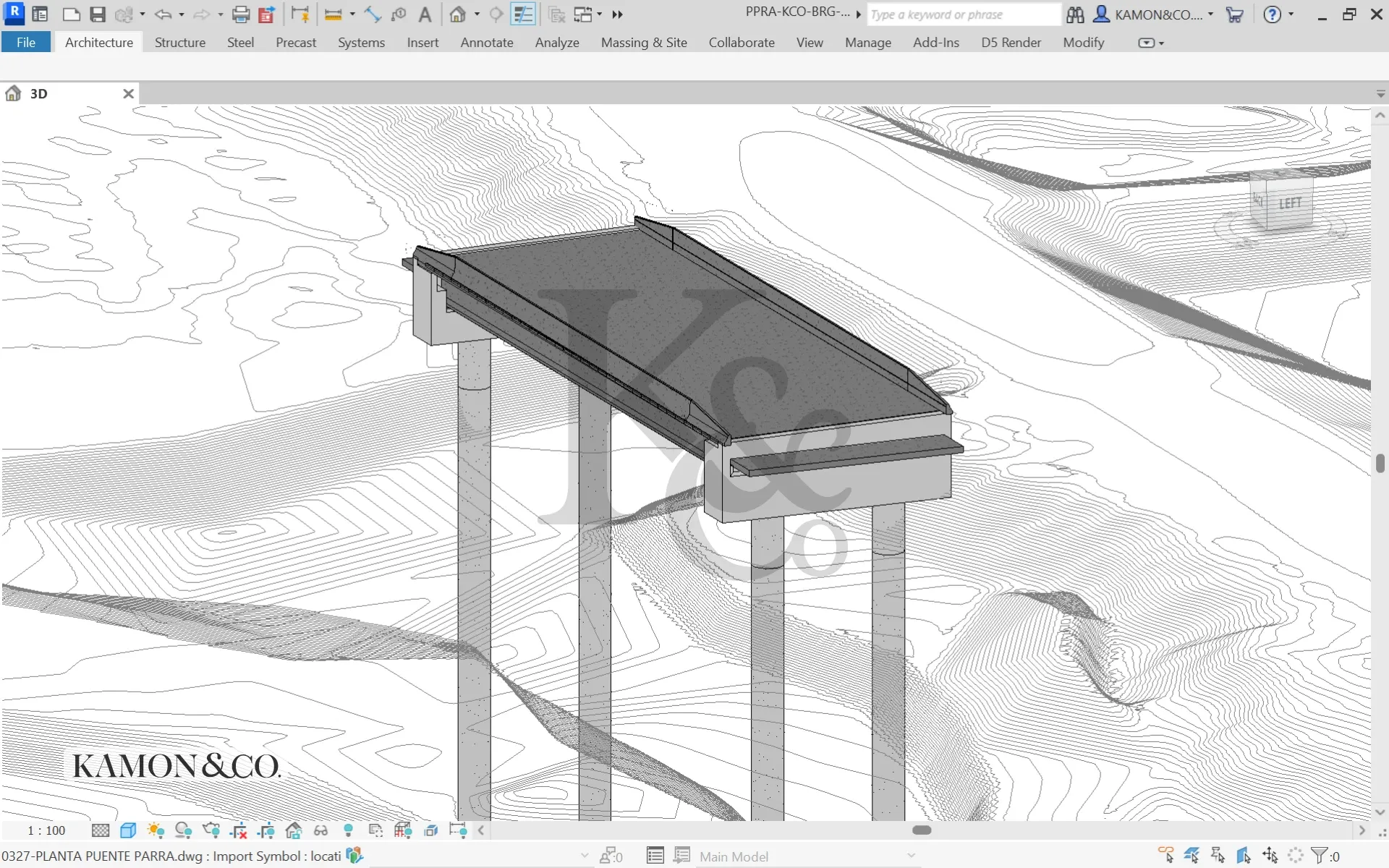Viewport: 1389px width, 868px height.
Task: Open the Detail Level icon
Action: pos(101,830)
